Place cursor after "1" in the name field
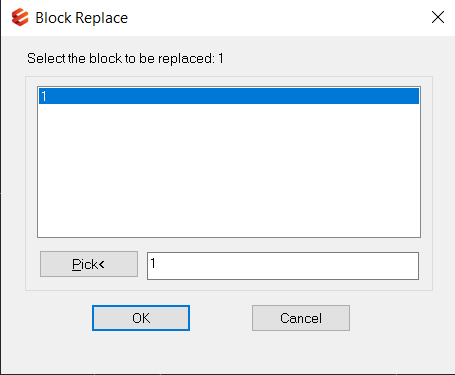This screenshot has height=375, width=455. (157, 264)
